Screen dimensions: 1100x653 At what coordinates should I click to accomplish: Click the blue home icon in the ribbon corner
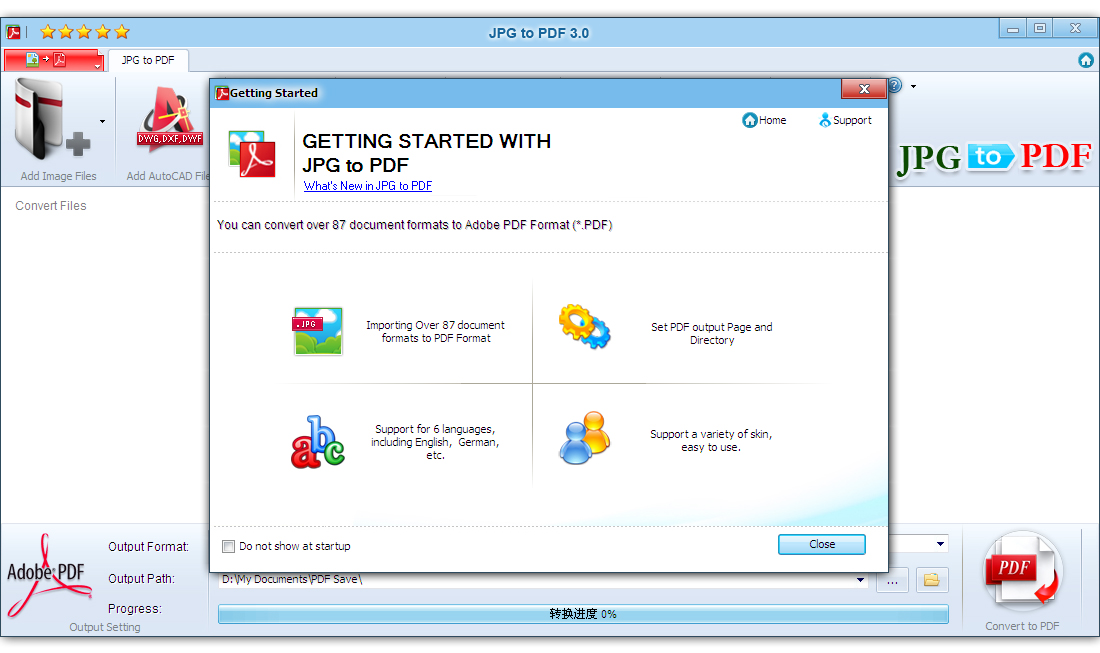(1086, 60)
